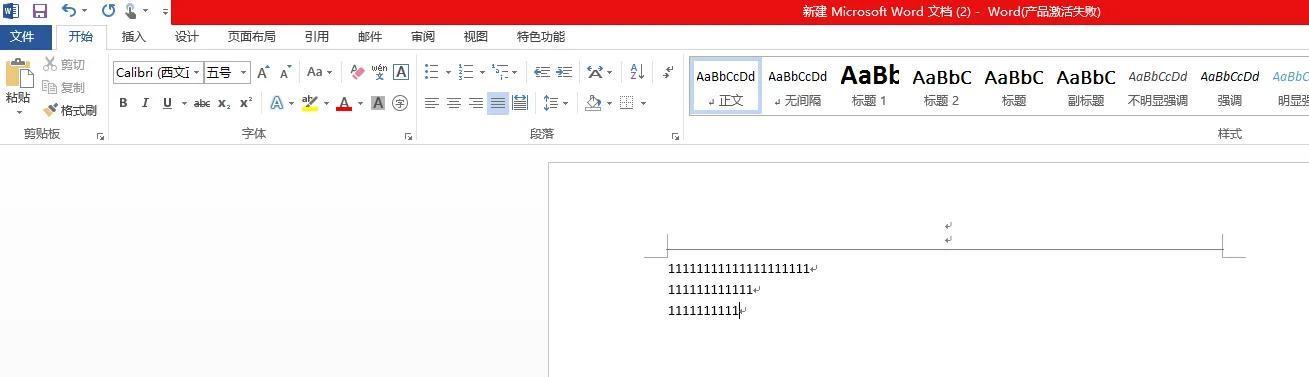Open the Customize Quick Access Toolbar arrow
This screenshot has height=377, width=1309.
(x=165, y=12)
